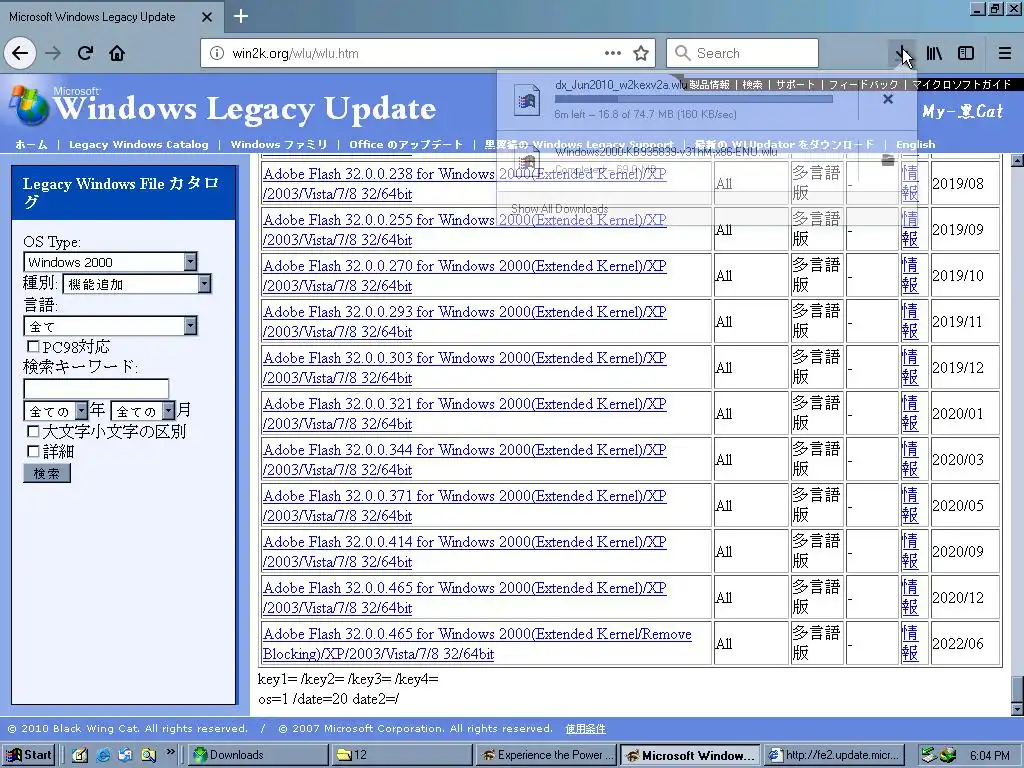Image resolution: width=1024 pixels, height=768 pixels.
Task: Open the hamburger application menu
Action: tap(1005, 54)
